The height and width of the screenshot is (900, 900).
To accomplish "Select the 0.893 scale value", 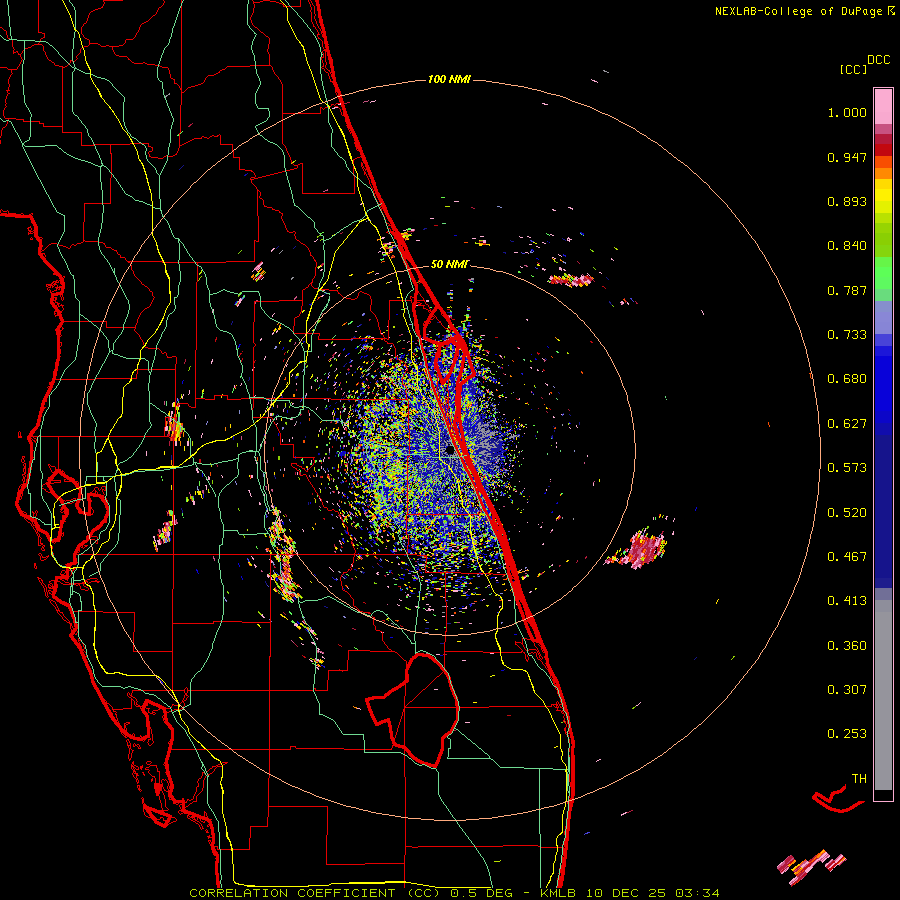I will (847, 201).
